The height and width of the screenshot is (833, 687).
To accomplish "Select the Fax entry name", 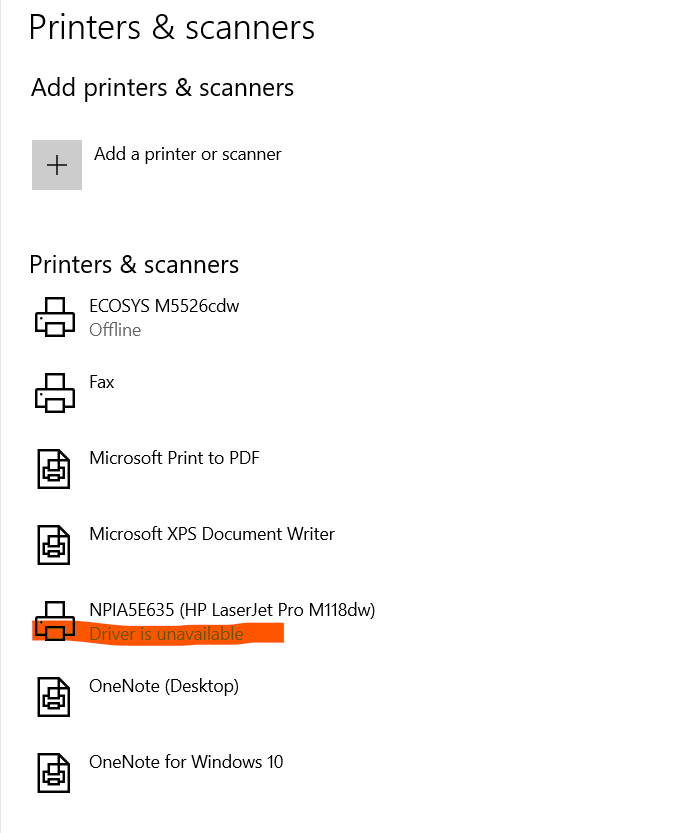I will coord(102,382).
